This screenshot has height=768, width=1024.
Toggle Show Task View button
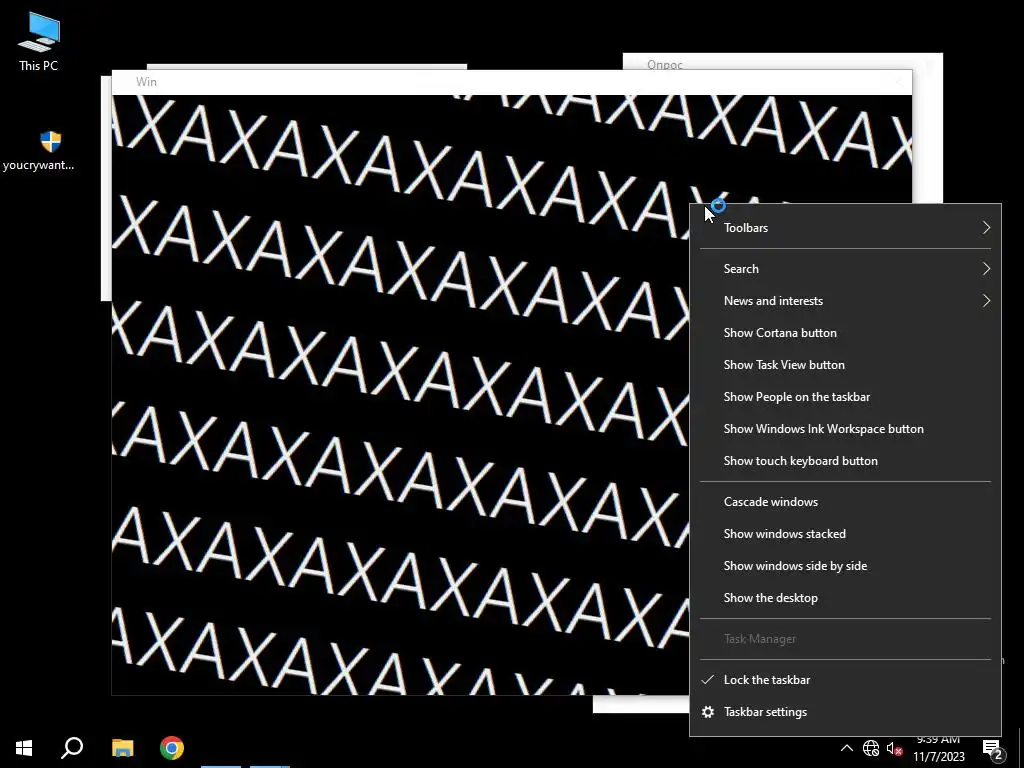click(845, 365)
